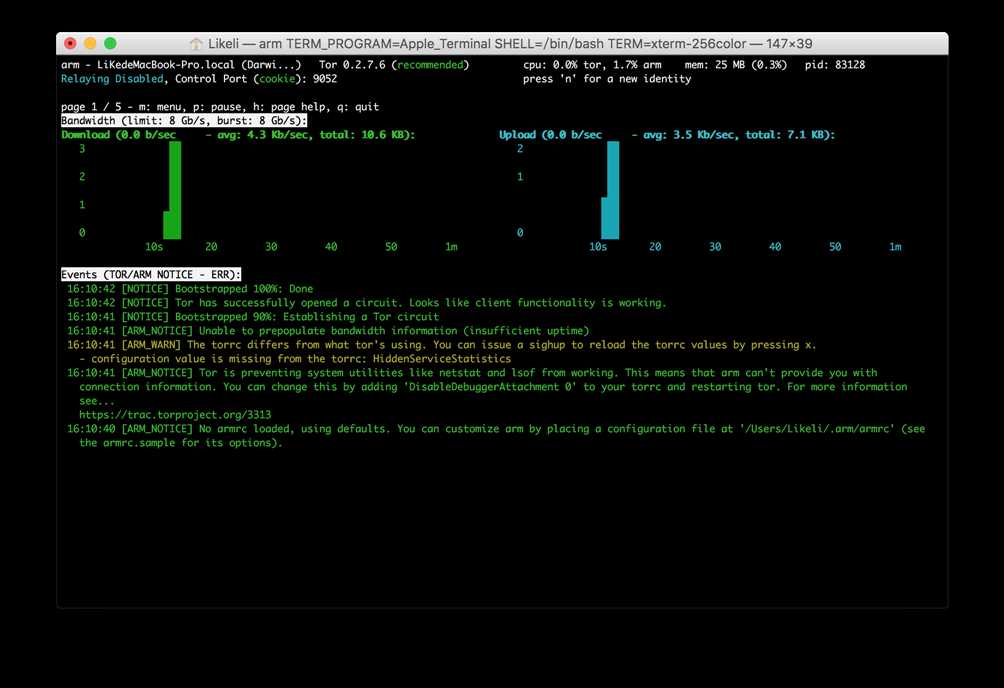This screenshot has height=688, width=1004.
Task: Click the red close window button
Action: (70, 44)
